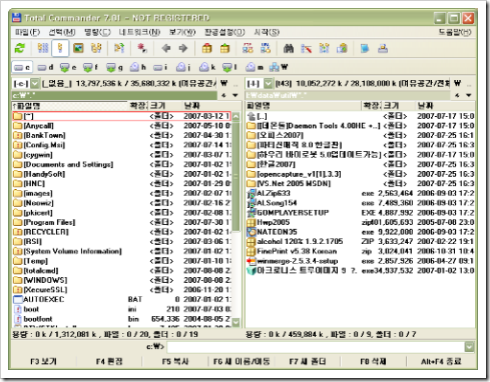This screenshot has width=490, height=382.
Task: Click the Unpack files box icon
Action: pyautogui.click(x=225, y=48)
